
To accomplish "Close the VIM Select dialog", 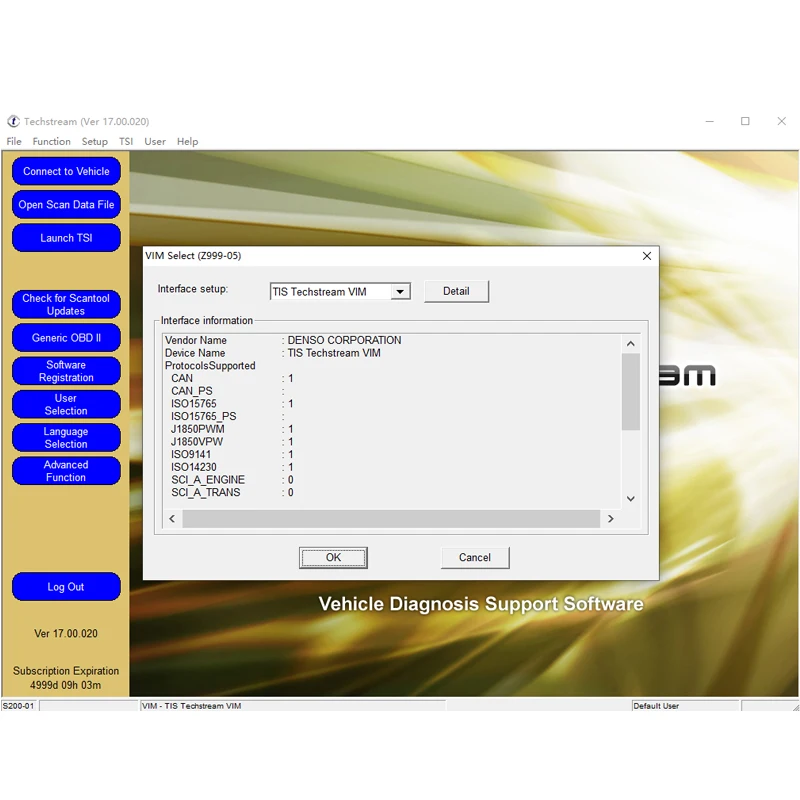I will click(646, 256).
